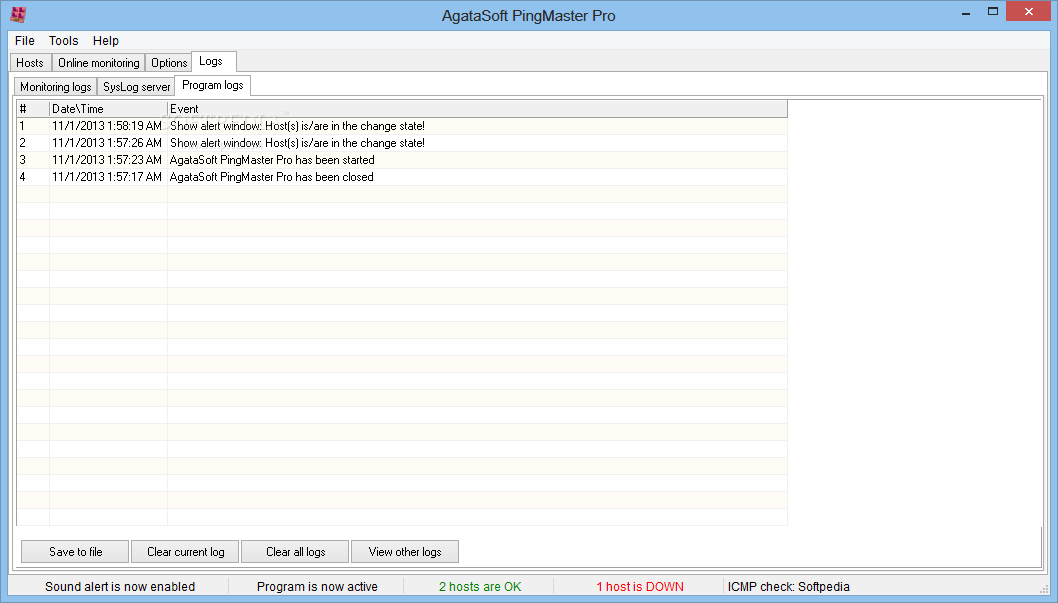Click the View other logs button

[405, 552]
